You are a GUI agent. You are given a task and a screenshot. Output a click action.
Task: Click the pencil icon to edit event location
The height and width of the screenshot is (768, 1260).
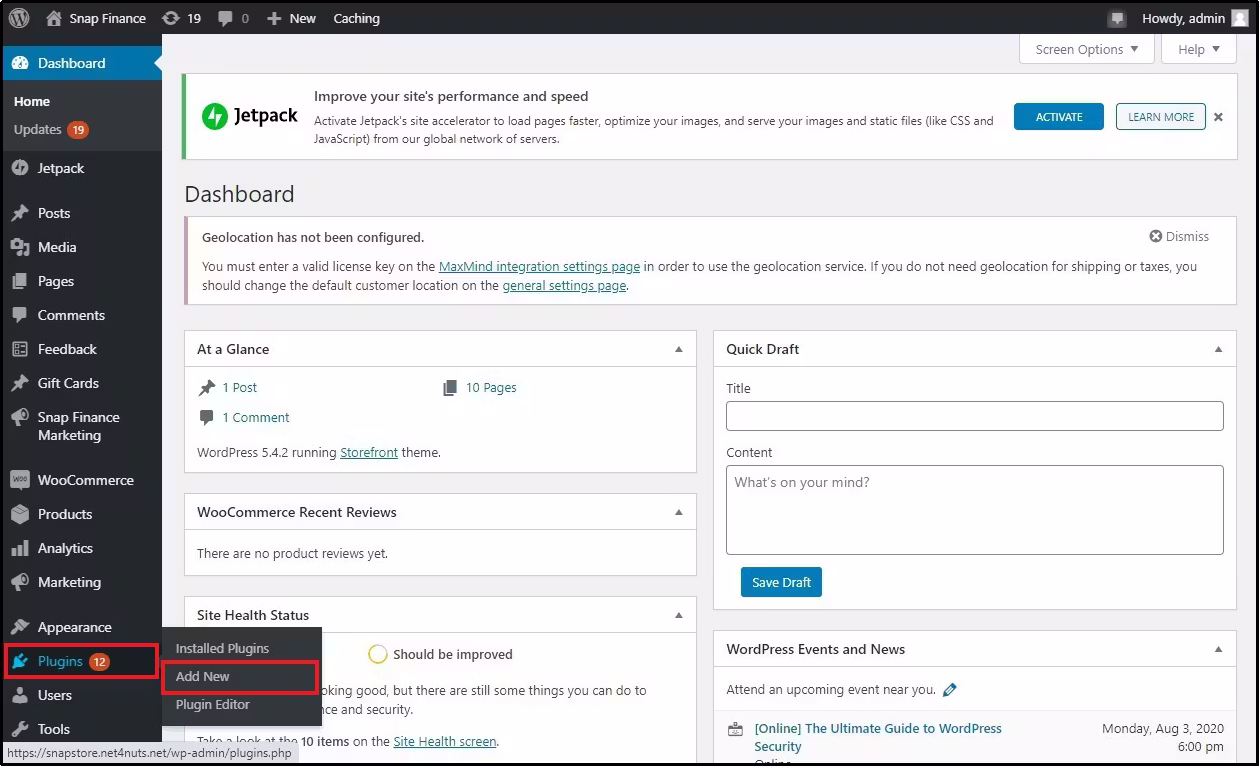coord(950,689)
